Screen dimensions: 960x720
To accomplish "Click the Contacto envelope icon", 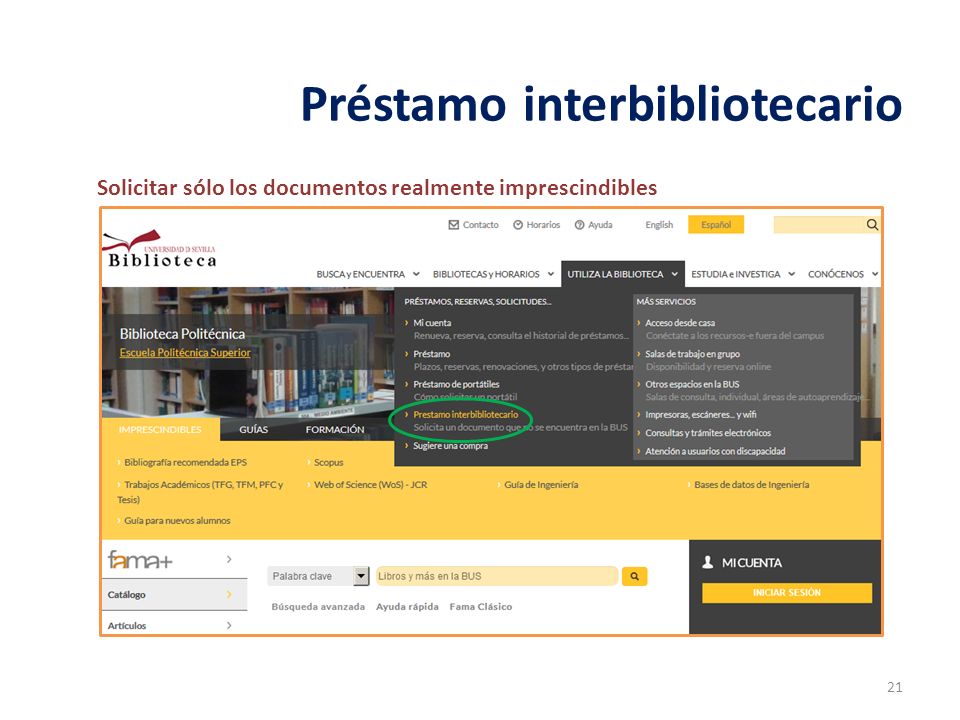I will (454, 225).
